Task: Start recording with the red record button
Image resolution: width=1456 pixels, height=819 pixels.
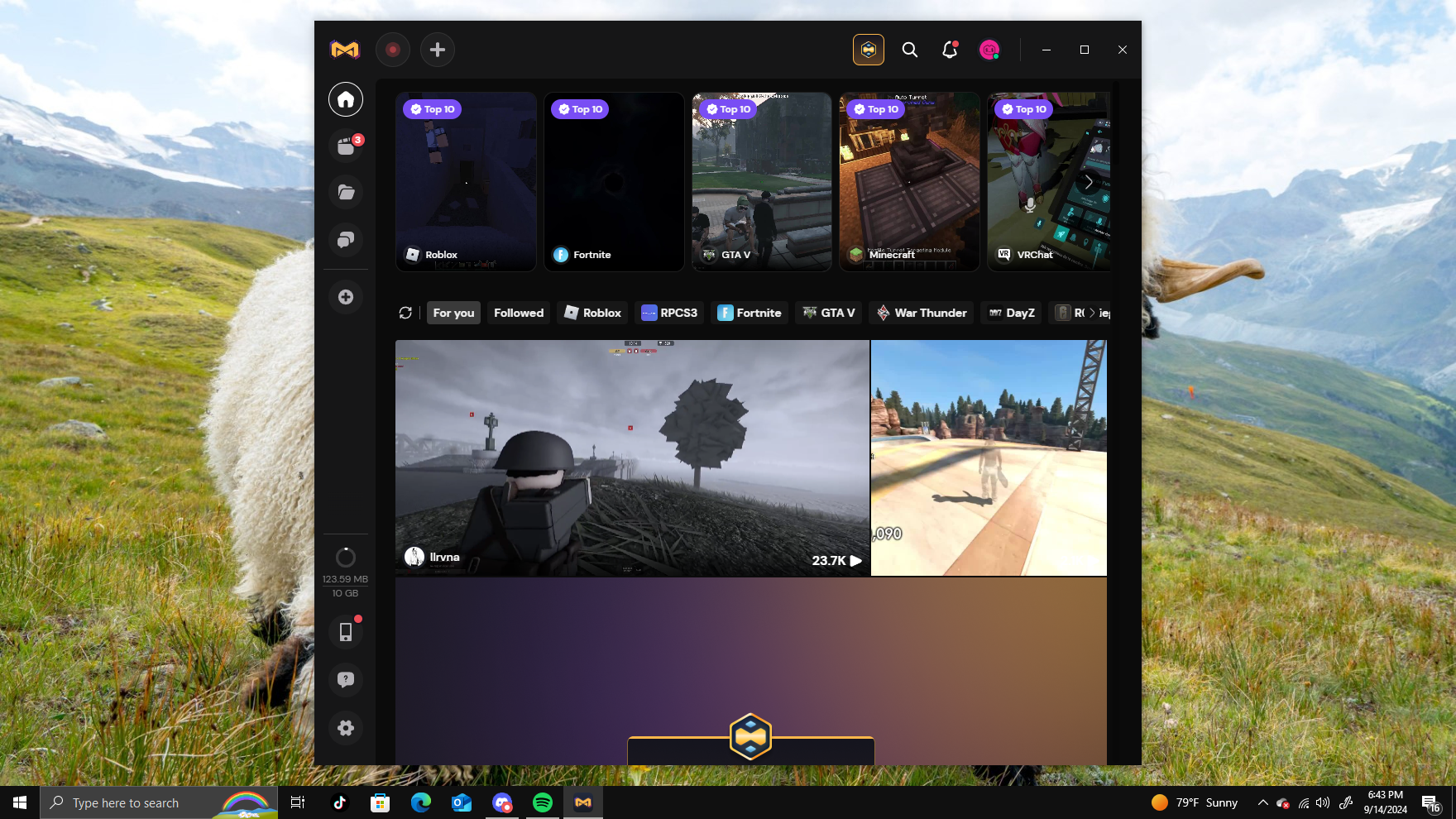Action: [393, 50]
